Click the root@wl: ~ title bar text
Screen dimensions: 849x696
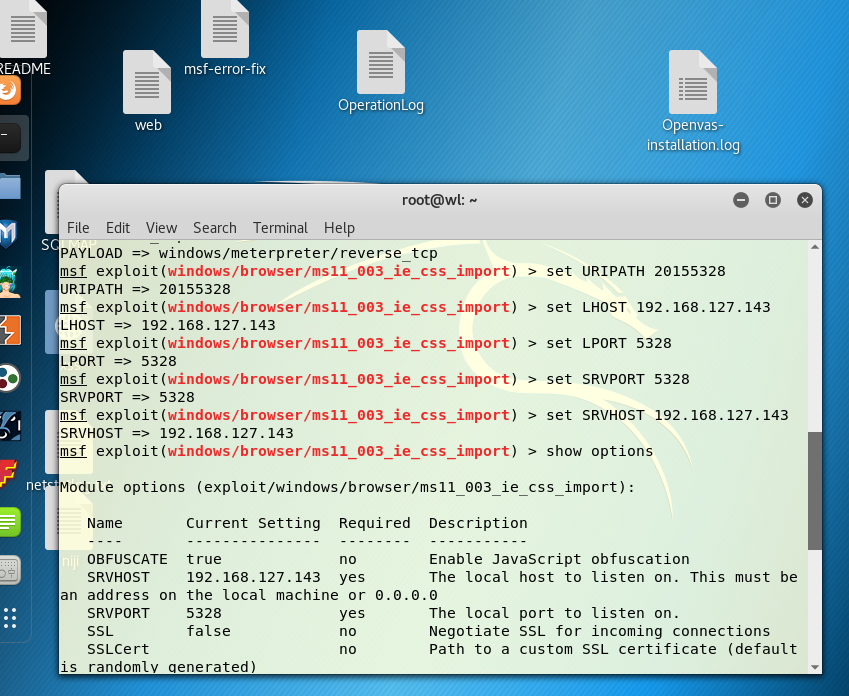click(x=439, y=200)
